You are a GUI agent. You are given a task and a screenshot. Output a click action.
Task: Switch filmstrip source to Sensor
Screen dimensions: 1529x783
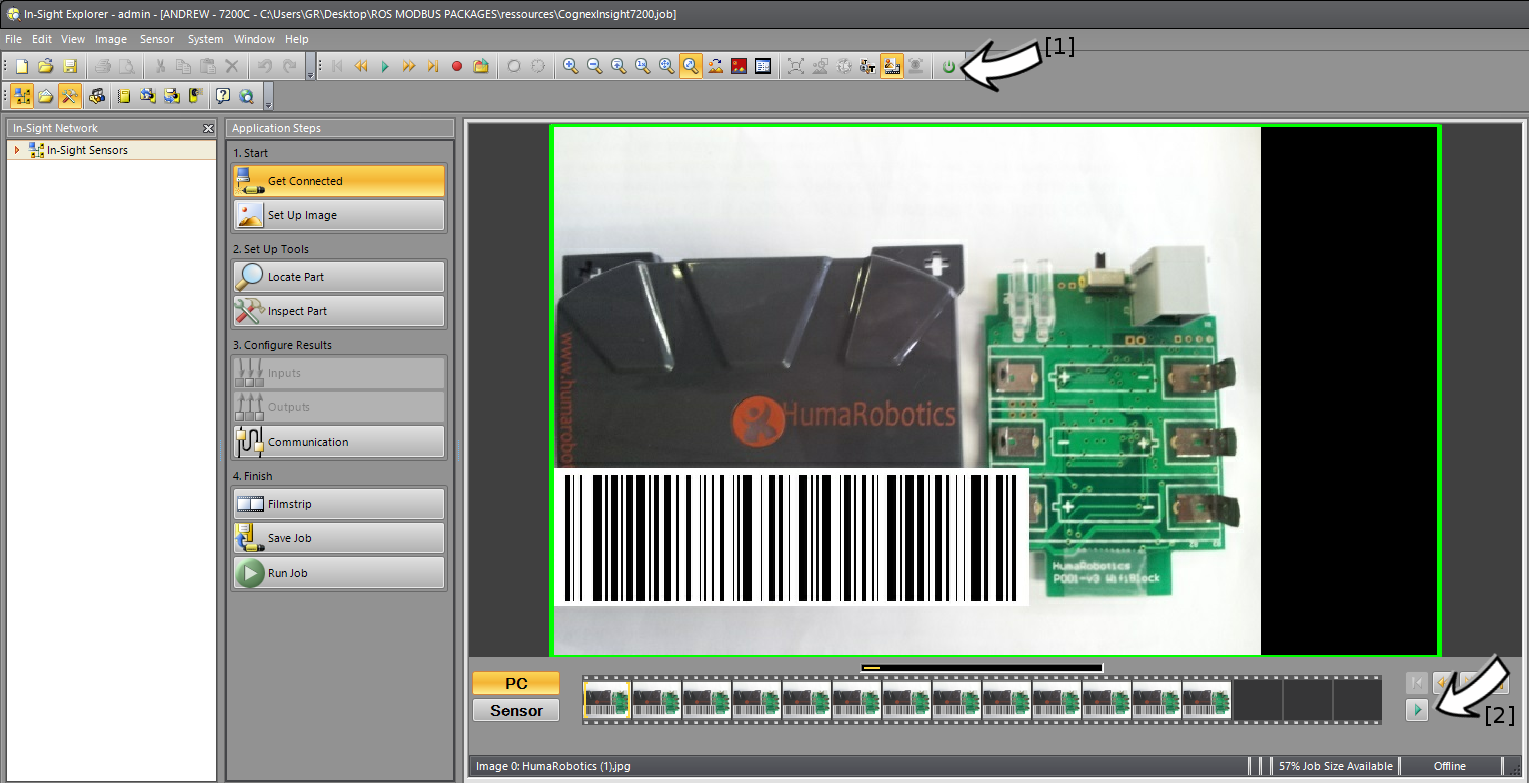coord(516,710)
